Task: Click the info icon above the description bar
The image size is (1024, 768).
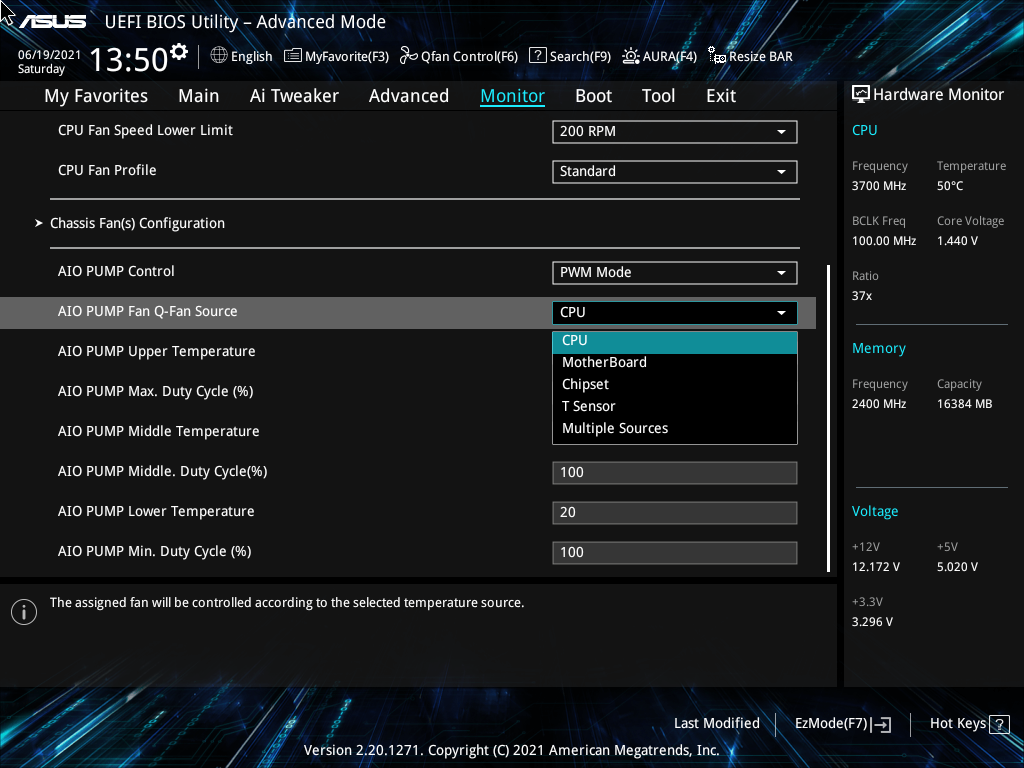Action: click(x=23, y=611)
